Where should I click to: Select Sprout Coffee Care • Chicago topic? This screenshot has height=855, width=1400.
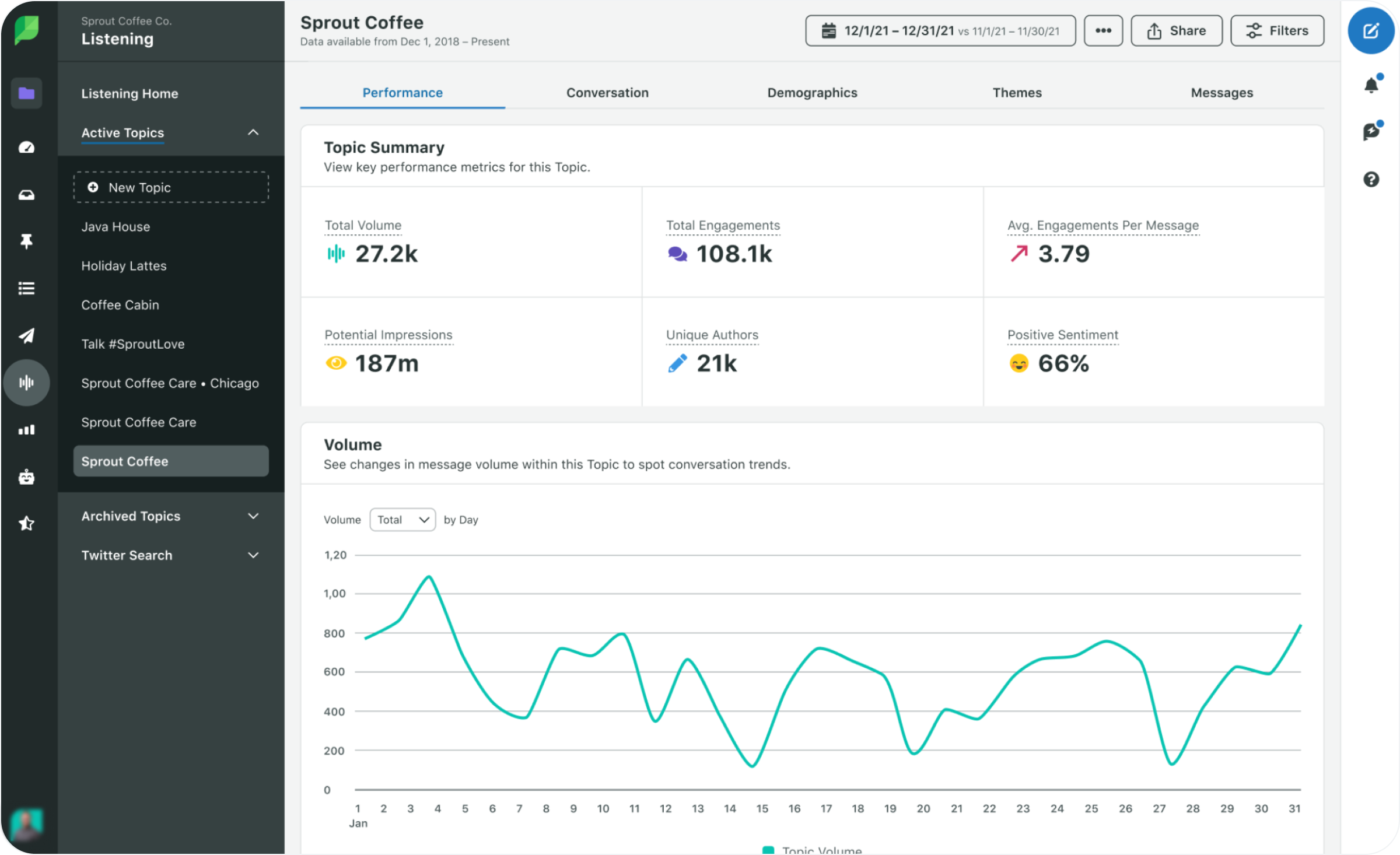[170, 383]
